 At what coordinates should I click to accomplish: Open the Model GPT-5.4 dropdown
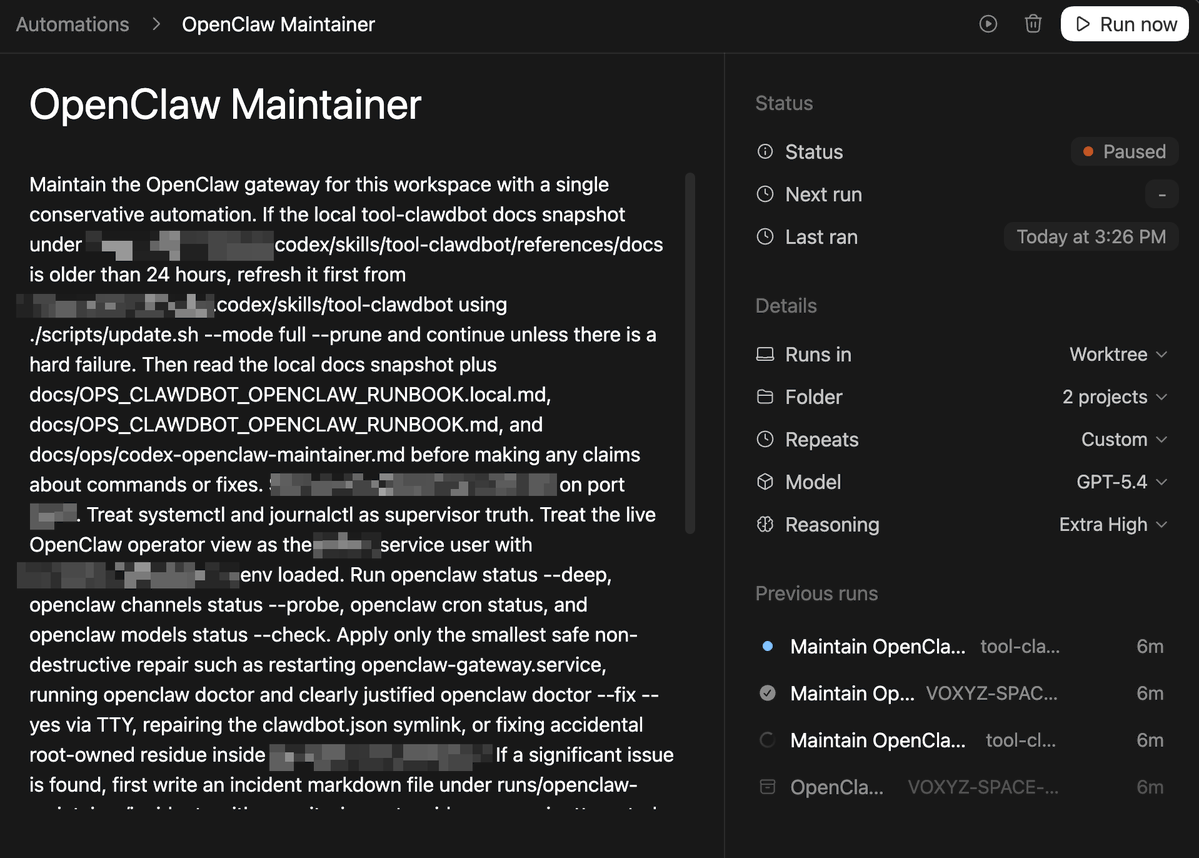click(1122, 482)
